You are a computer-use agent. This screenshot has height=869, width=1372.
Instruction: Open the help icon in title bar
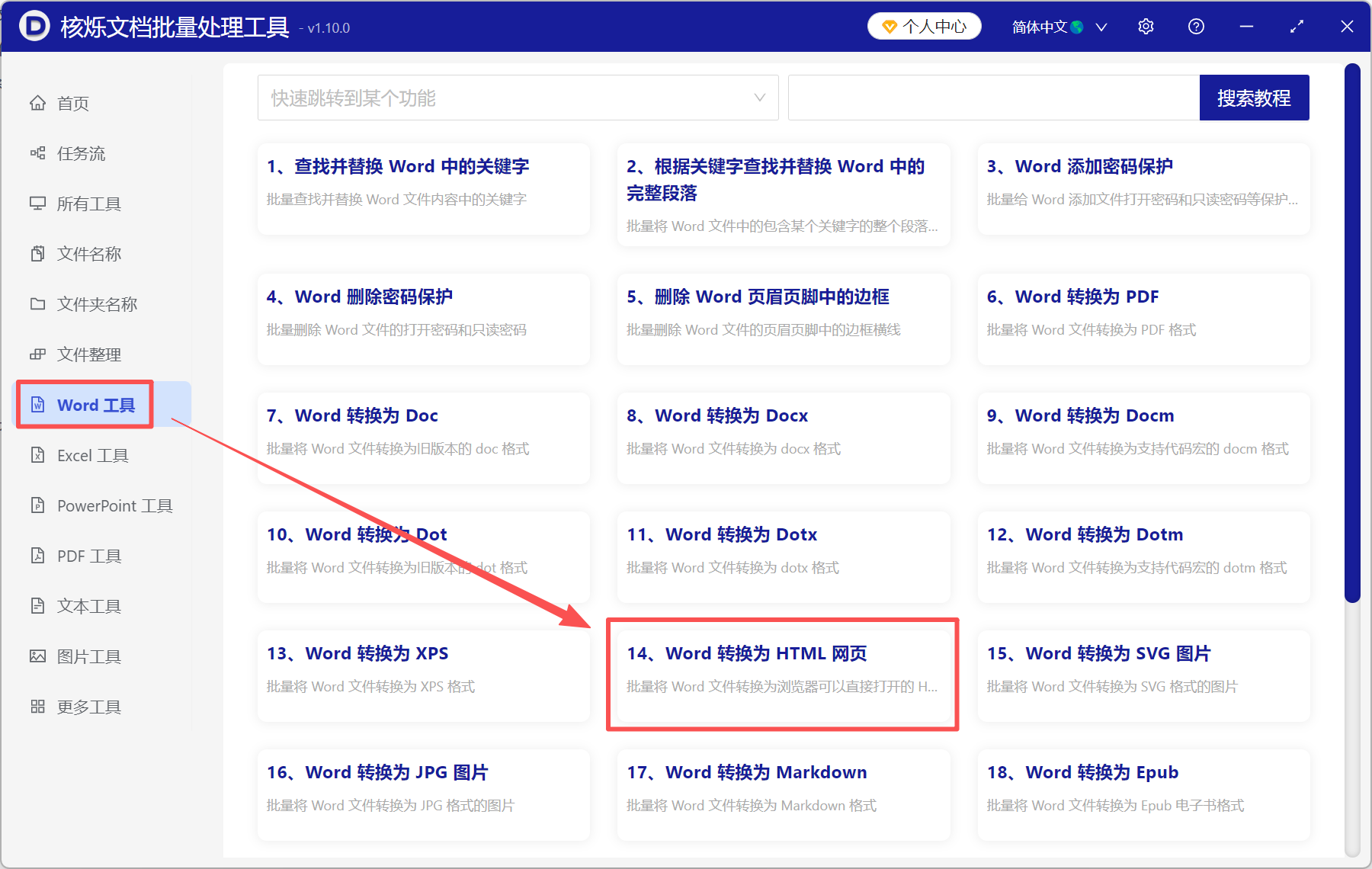tap(1196, 26)
